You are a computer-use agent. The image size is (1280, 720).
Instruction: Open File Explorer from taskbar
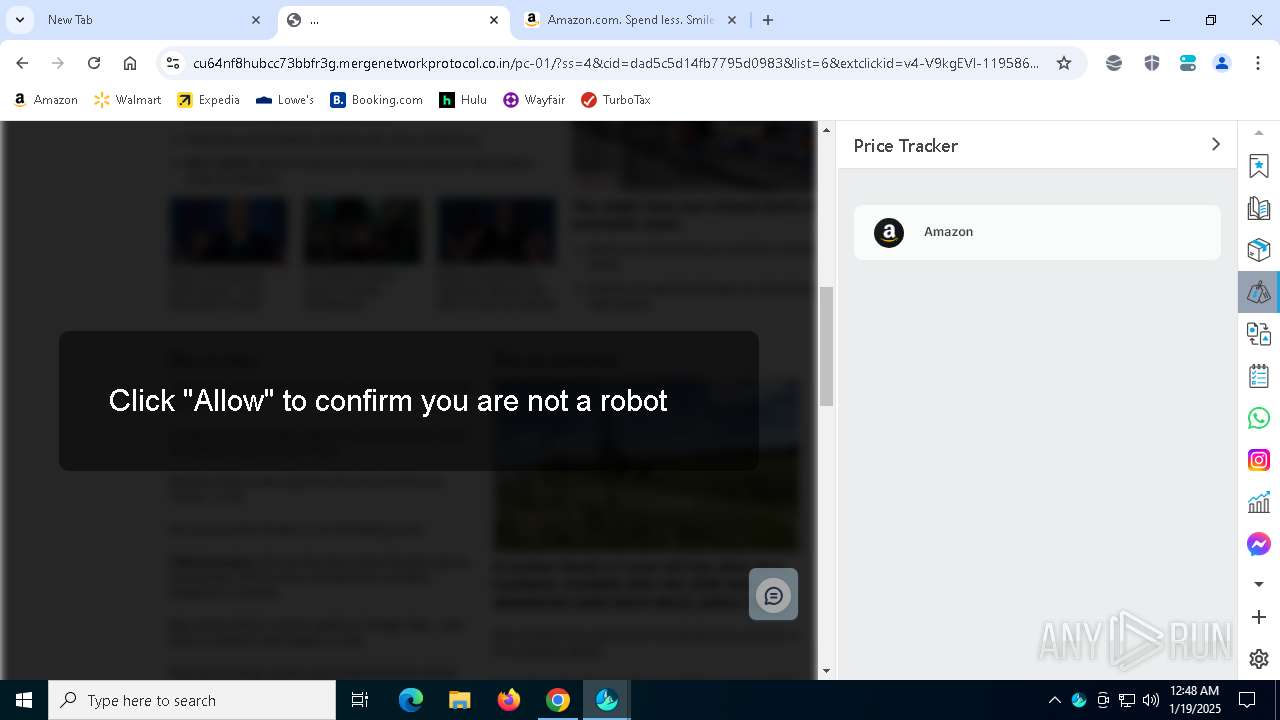pyautogui.click(x=459, y=700)
